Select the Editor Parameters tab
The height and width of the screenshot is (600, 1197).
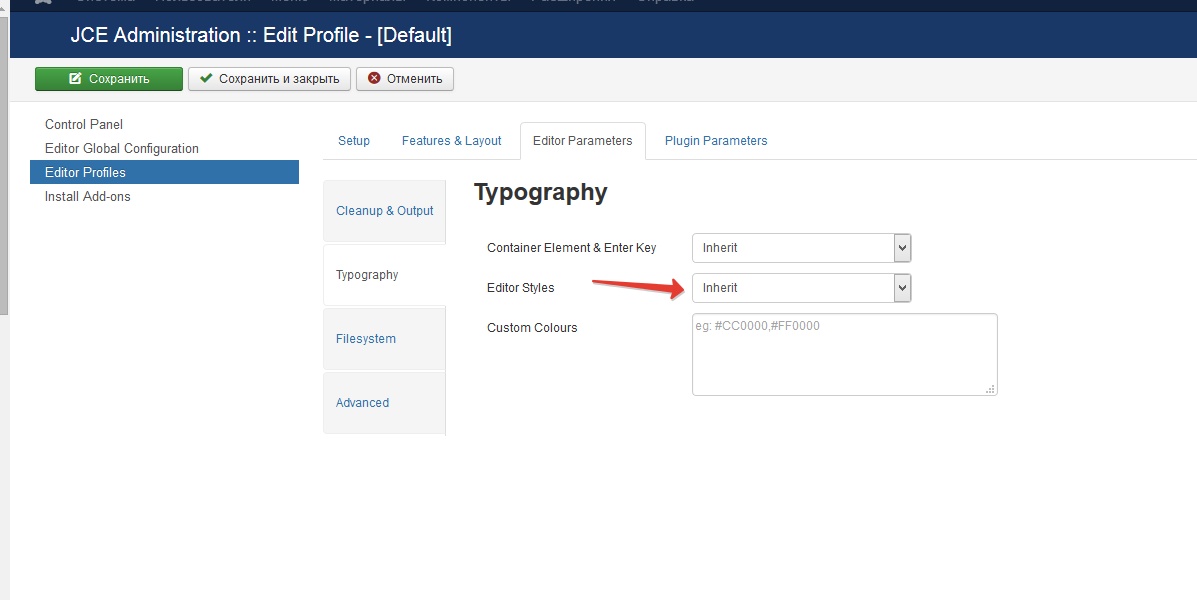[582, 141]
